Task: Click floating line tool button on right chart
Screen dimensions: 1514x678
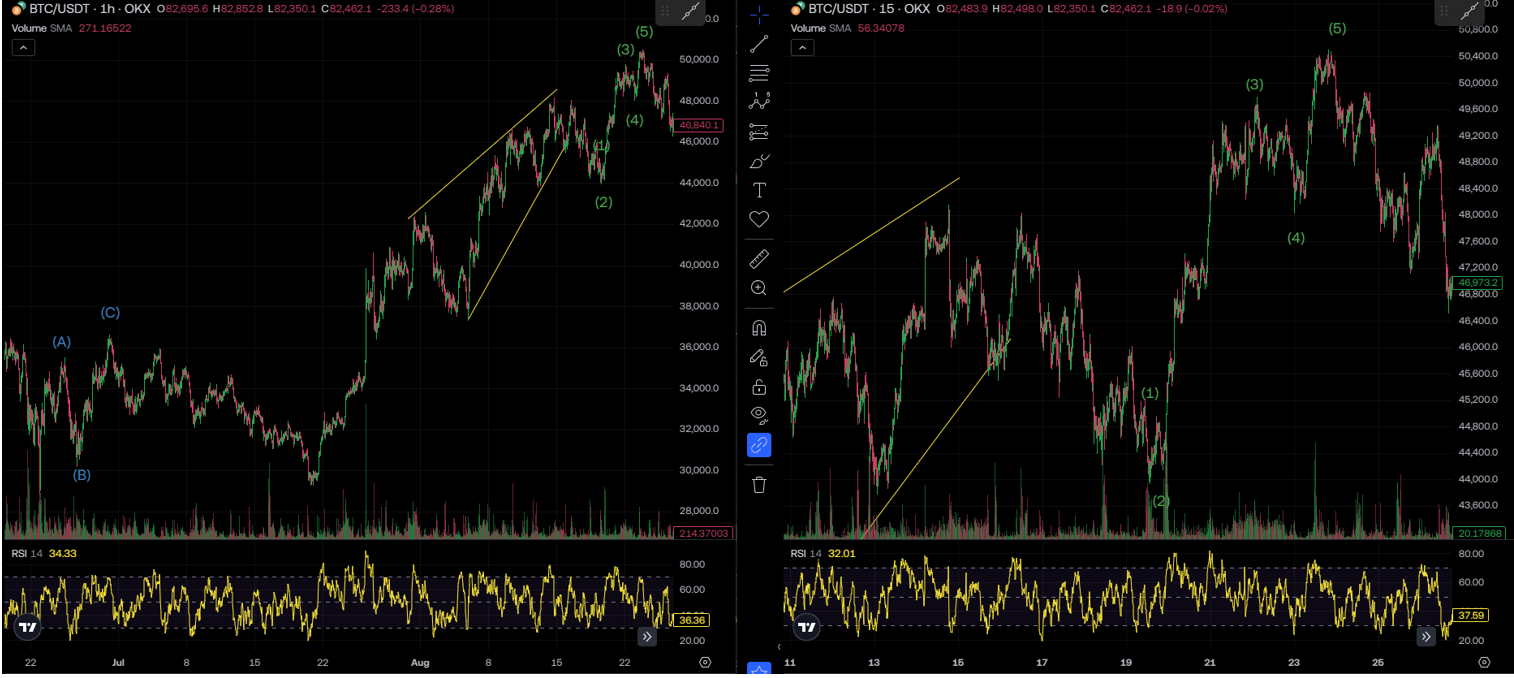Action: pos(1470,11)
